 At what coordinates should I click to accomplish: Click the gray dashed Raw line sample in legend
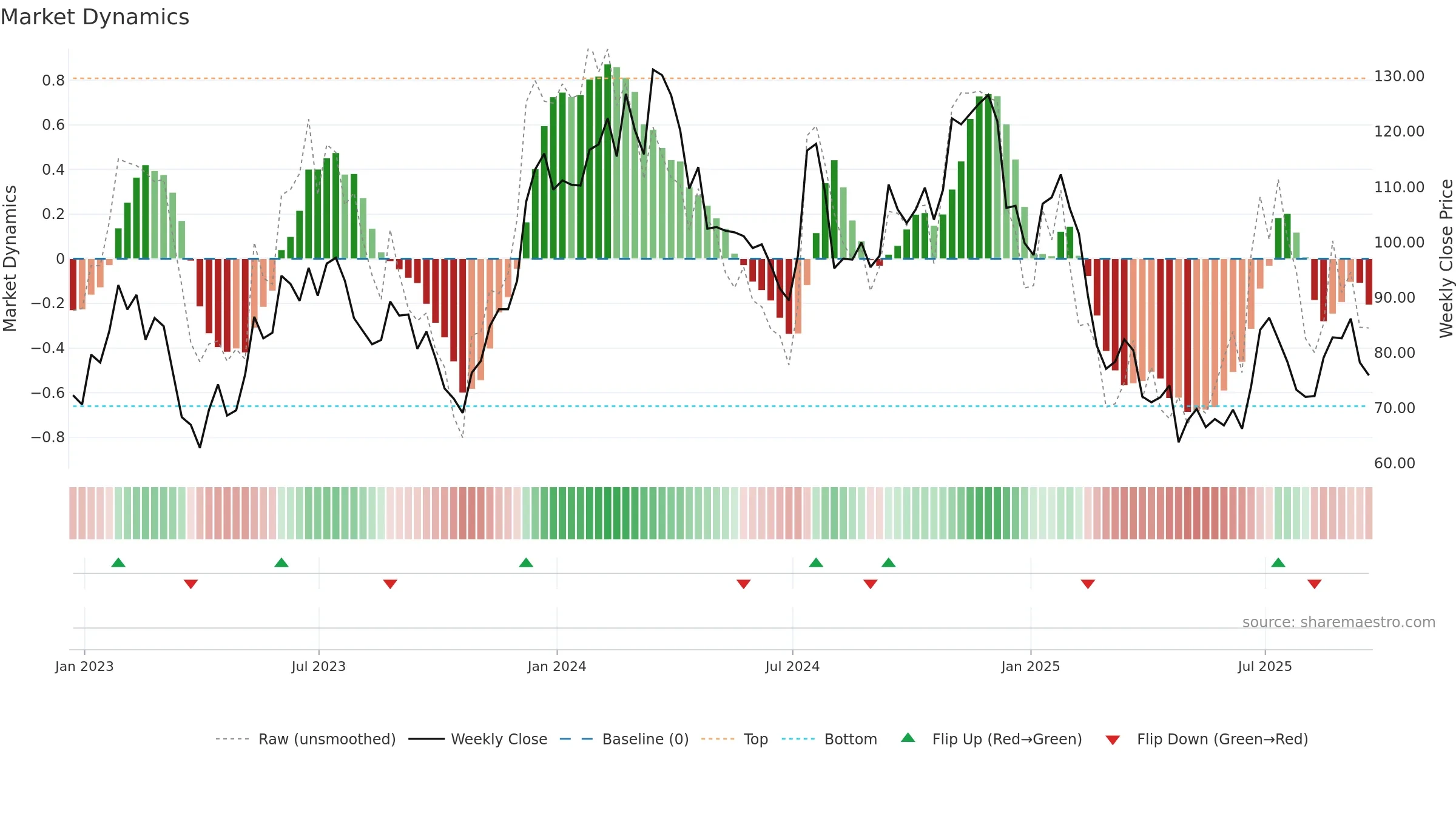(232, 739)
